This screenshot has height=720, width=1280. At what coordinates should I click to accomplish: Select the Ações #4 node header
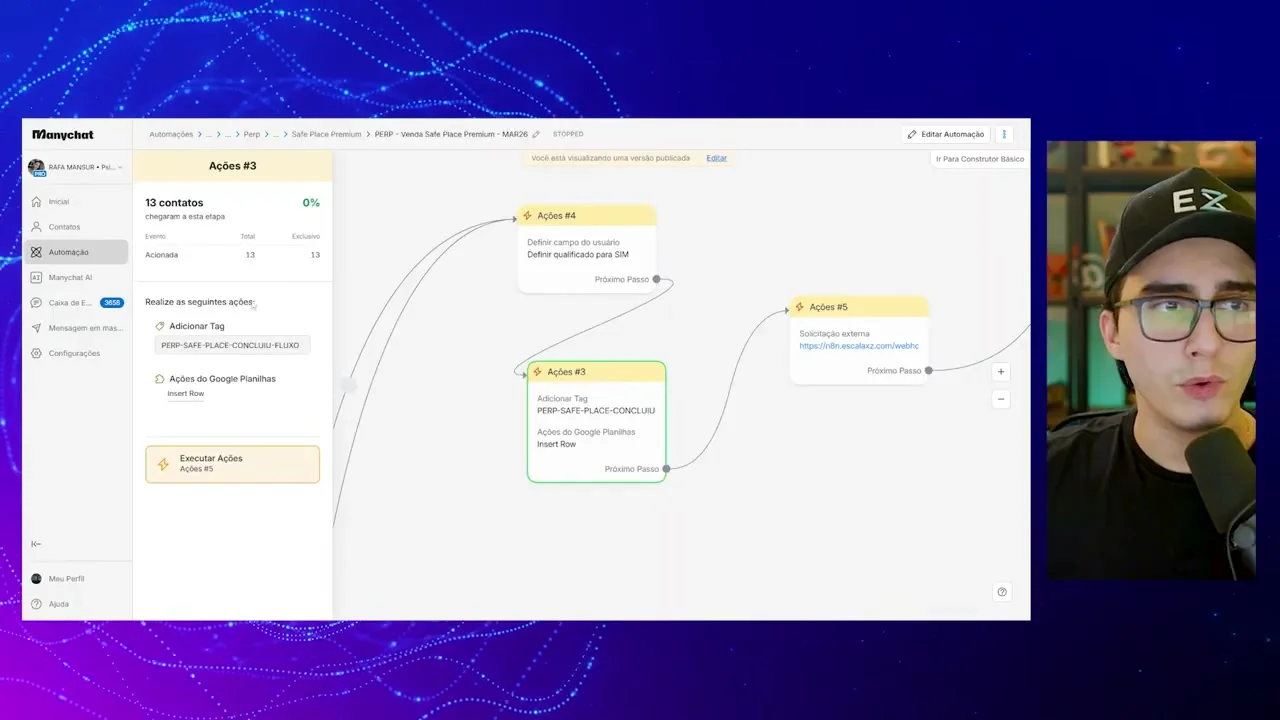[587, 216]
